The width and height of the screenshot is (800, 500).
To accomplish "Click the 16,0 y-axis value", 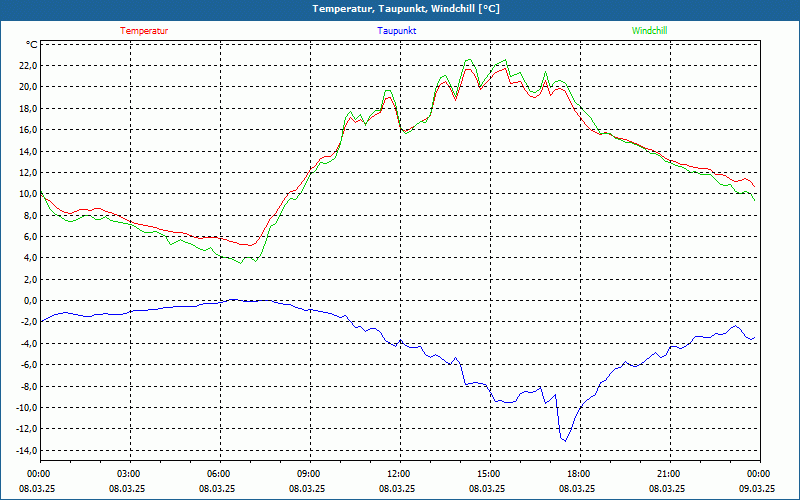I will pos(28,130).
